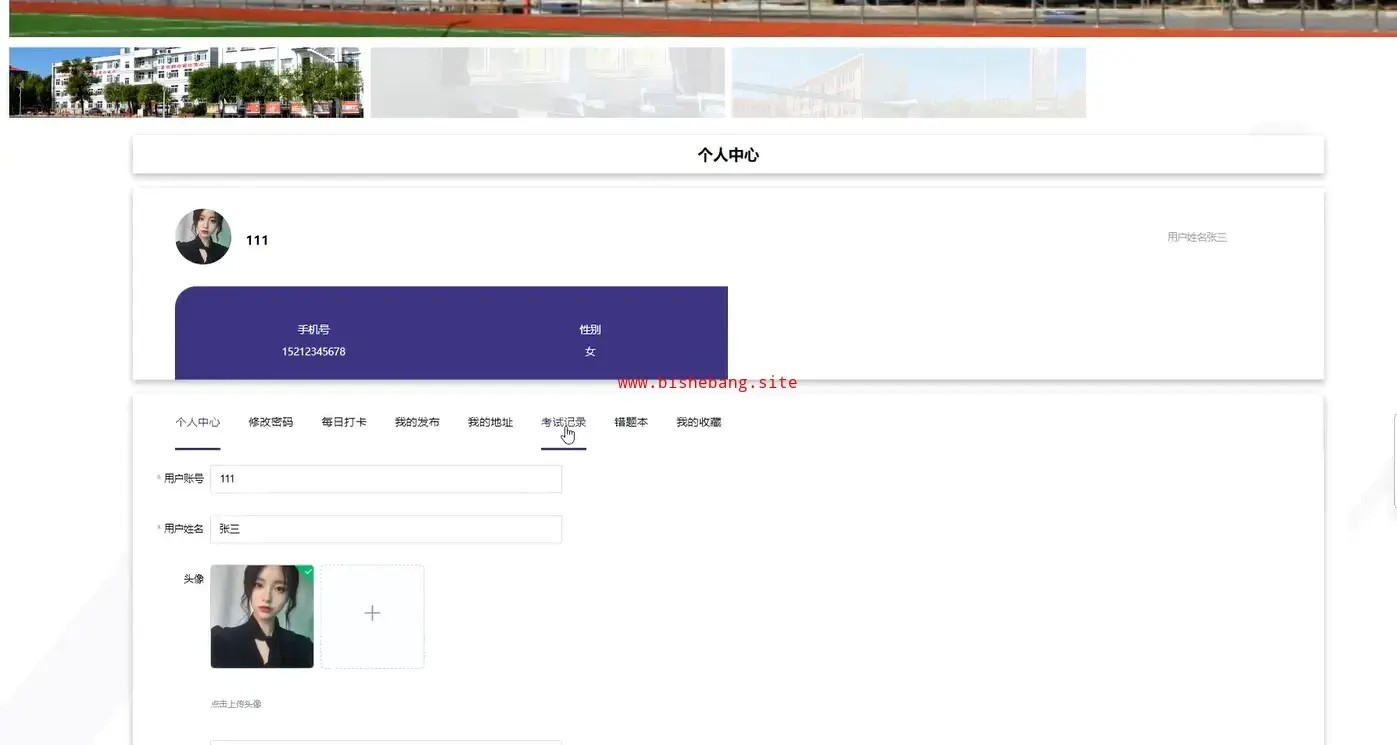This screenshot has height=745, width=1397.
Task: View the 我的收藏 tab
Action: pos(698,422)
